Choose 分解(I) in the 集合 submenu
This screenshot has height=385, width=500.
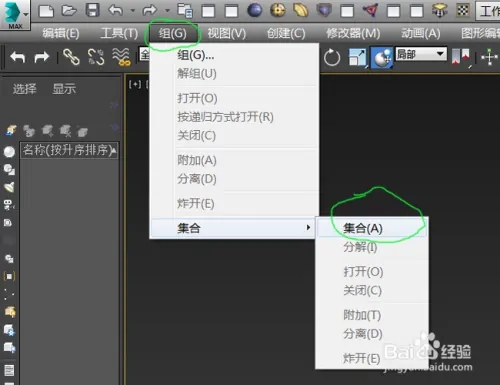pyautogui.click(x=360, y=247)
